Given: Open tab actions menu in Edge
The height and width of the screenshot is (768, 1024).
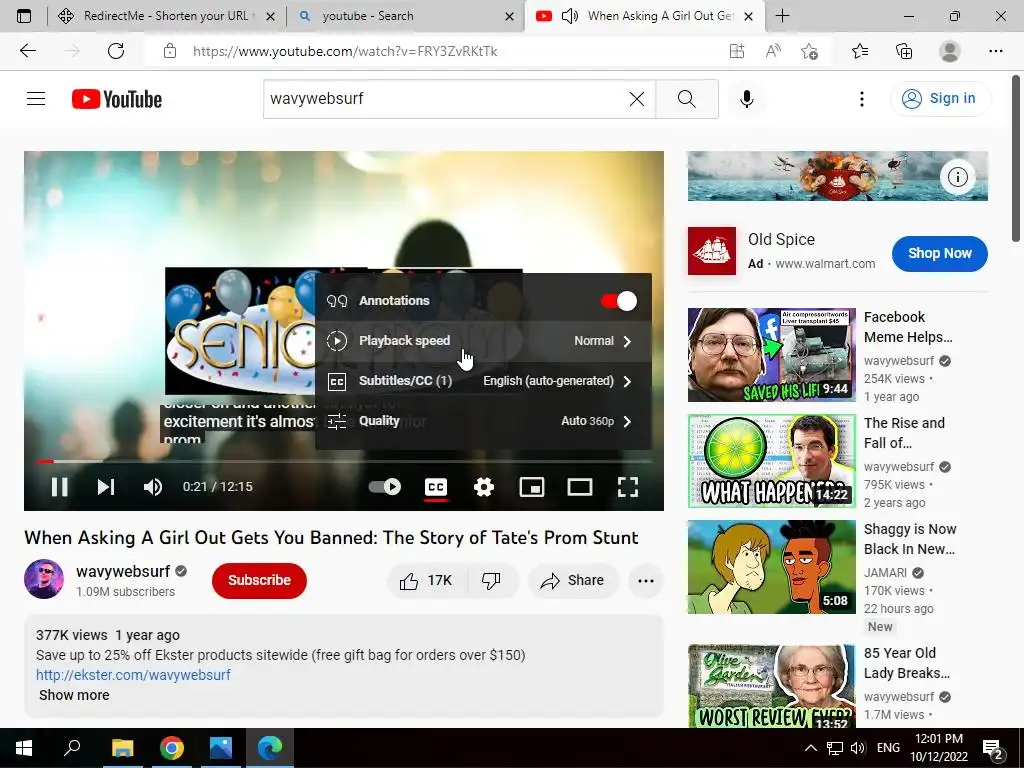Looking at the screenshot, I should pos(24,16).
